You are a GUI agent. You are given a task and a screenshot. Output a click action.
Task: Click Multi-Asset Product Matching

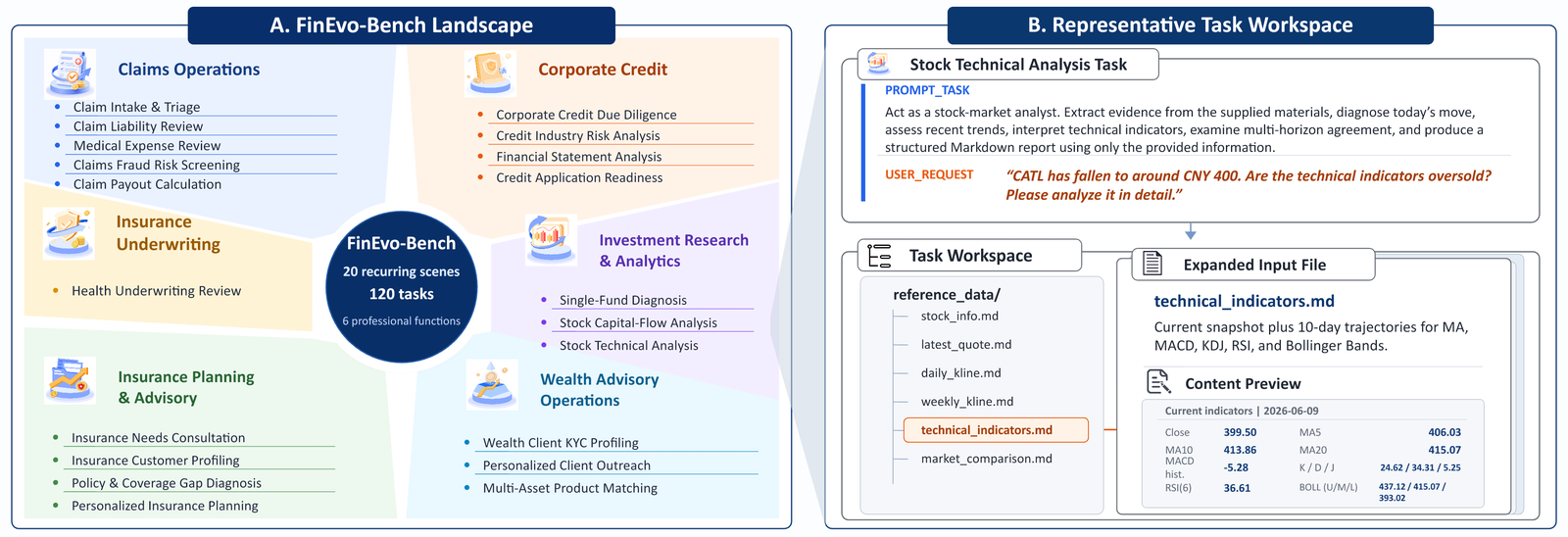[x=570, y=488]
